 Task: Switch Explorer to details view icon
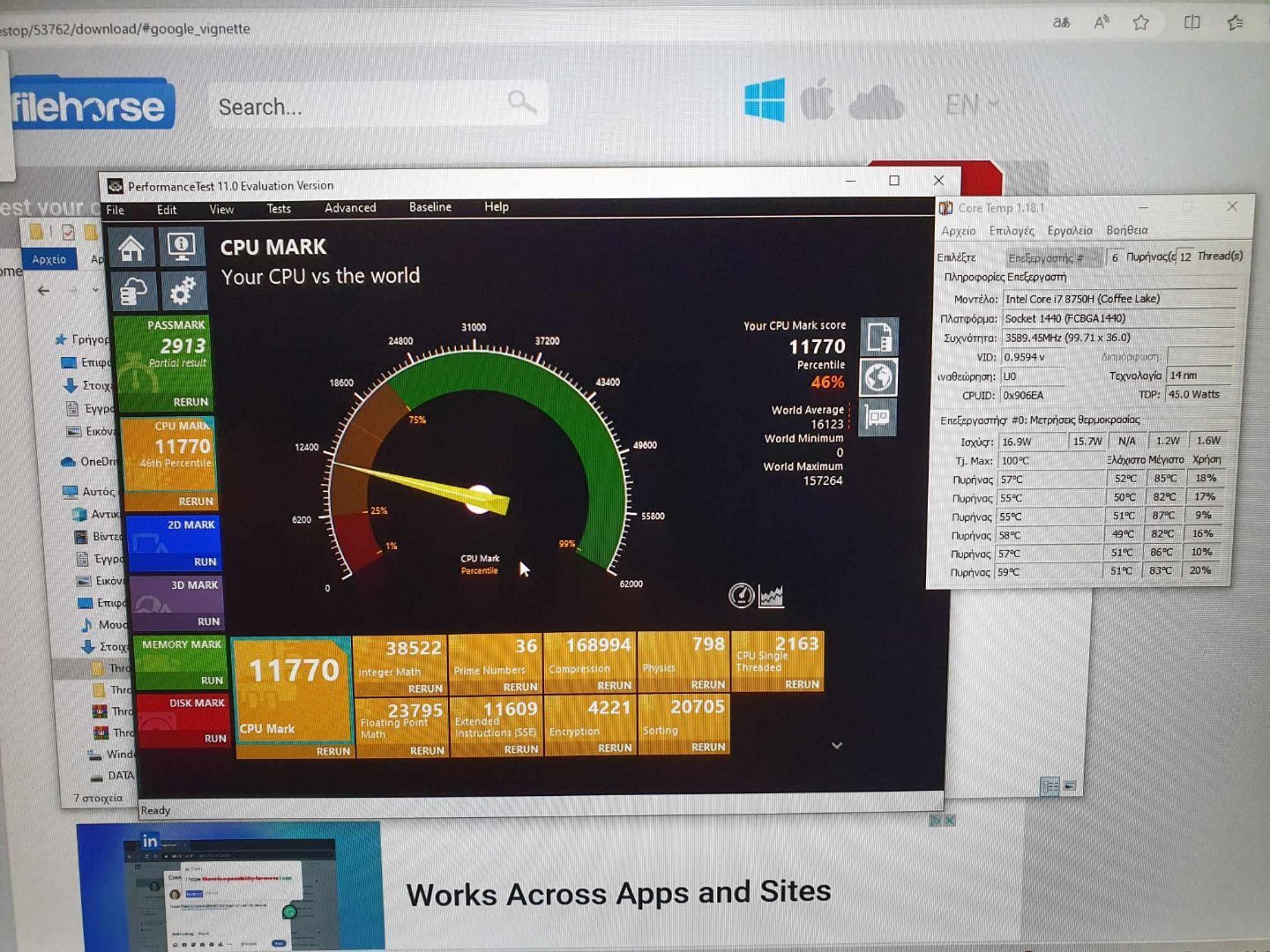[x=1050, y=786]
